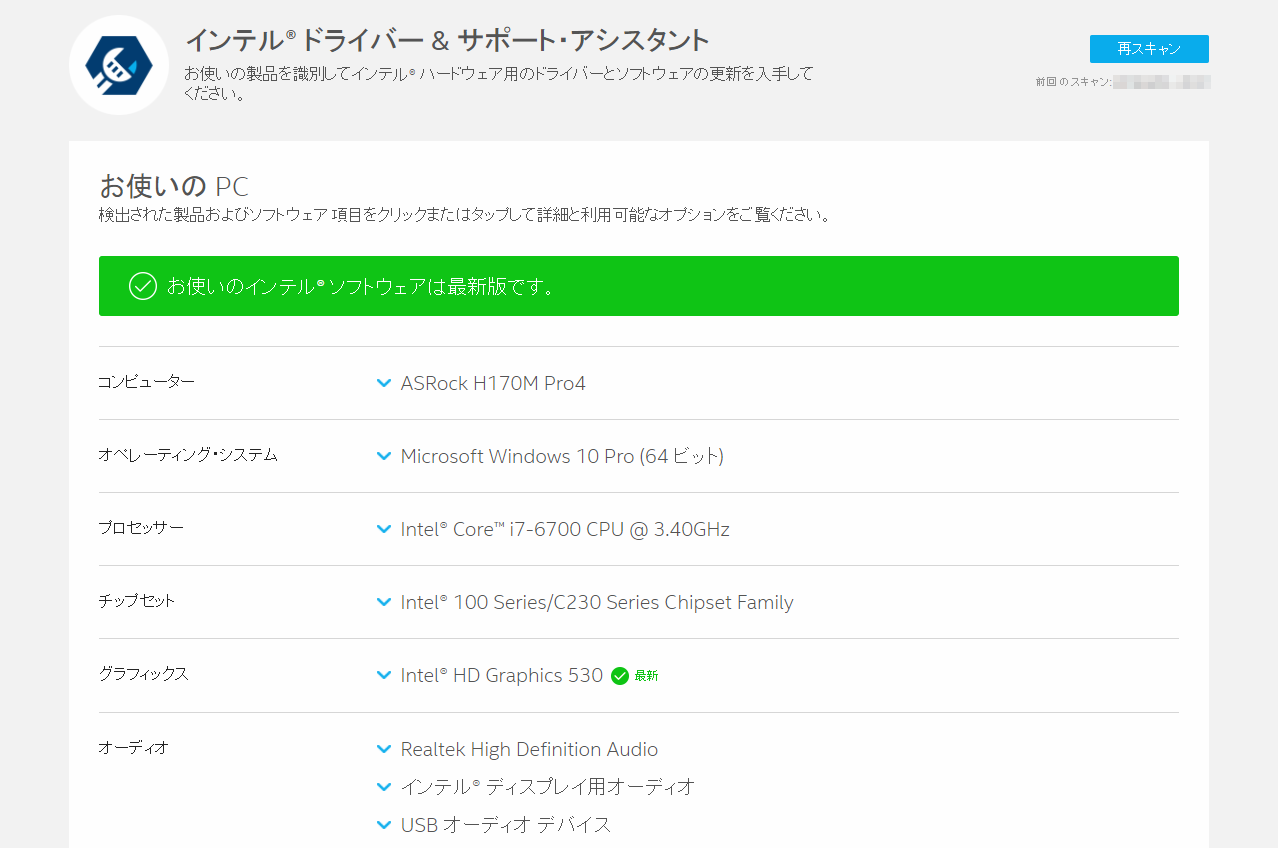
Task: Open Intel Core i7-6700 CPU @ 3.40GHz details
Action: [565, 529]
